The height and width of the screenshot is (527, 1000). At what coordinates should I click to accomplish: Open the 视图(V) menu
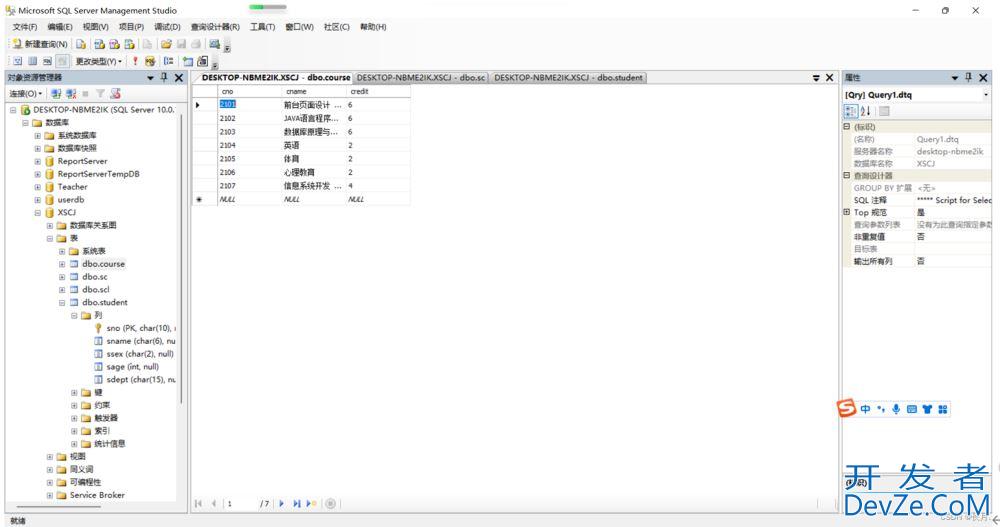[x=95, y=27]
